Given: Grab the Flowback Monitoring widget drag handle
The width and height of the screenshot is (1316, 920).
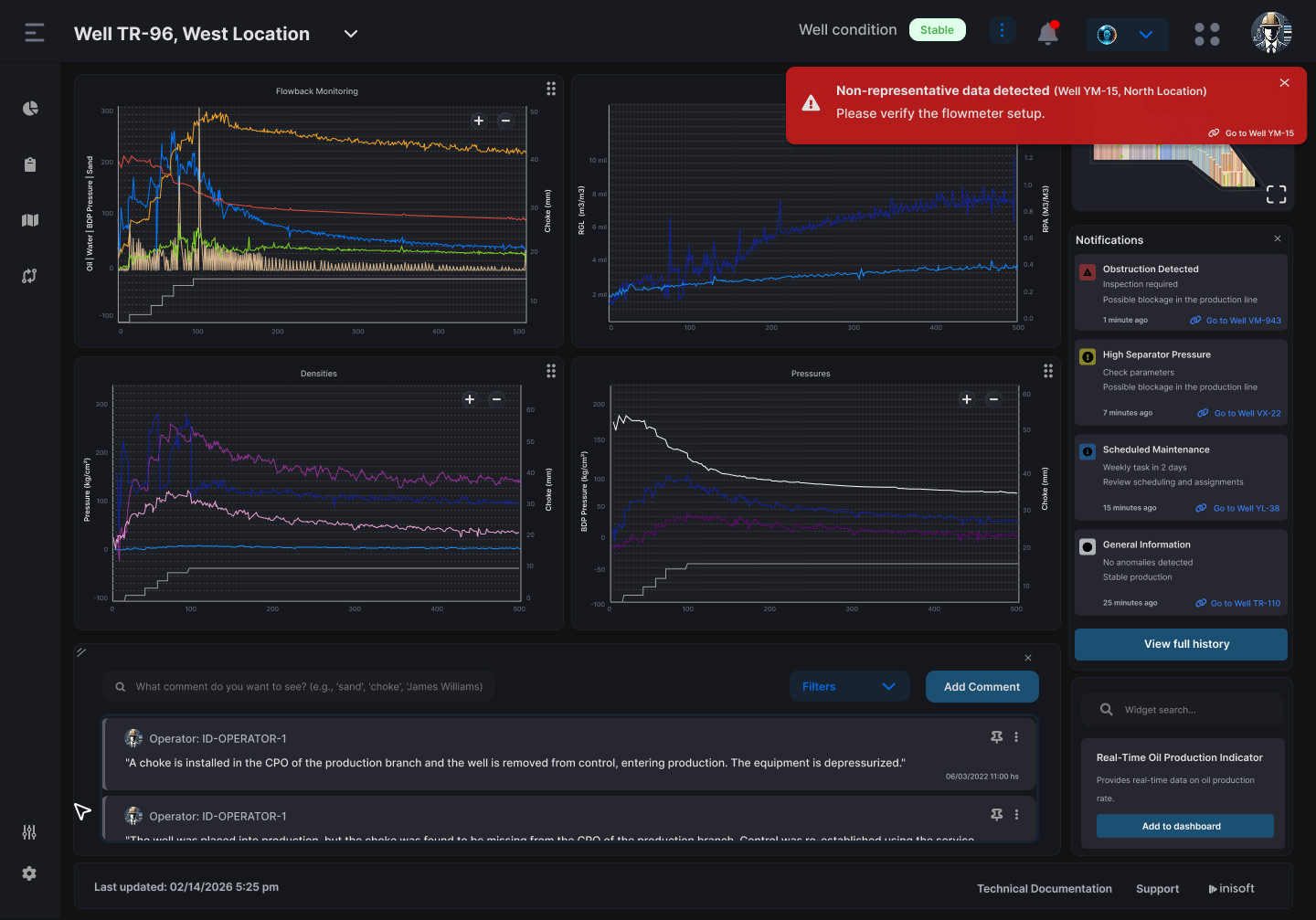Looking at the screenshot, I should [x=551, y=89].
